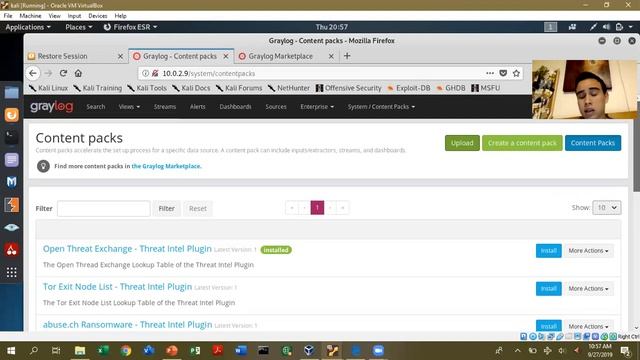Close the Restore Session tab
Screen dimensions: 640x360
[x=120, y=56]
